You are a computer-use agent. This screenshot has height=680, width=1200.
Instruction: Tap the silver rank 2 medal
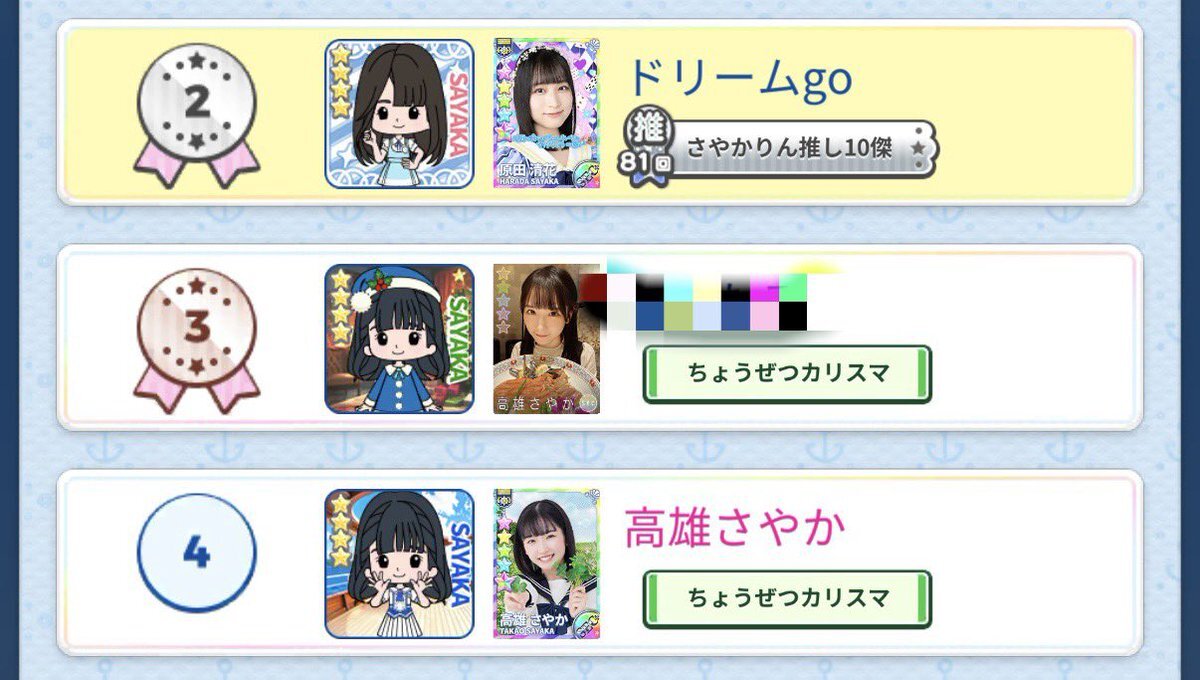(197, 112)
